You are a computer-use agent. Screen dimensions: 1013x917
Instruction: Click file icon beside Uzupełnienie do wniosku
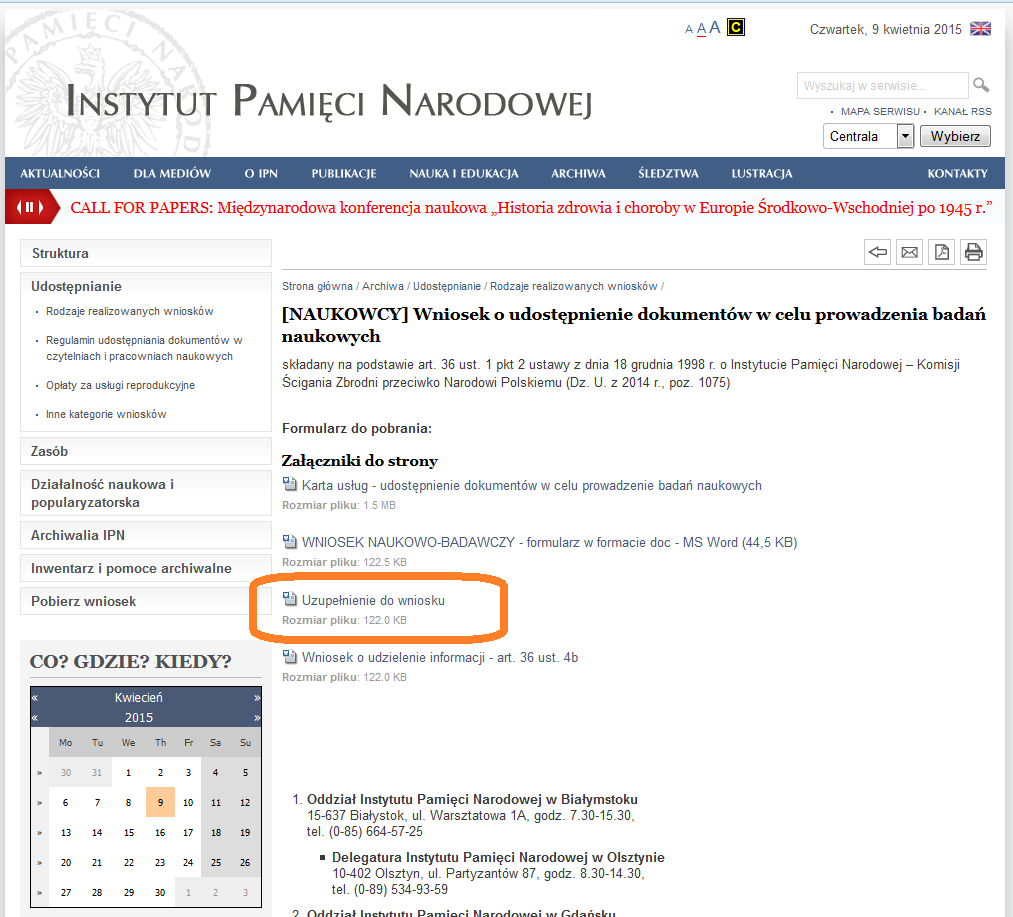tap(289, 599)
